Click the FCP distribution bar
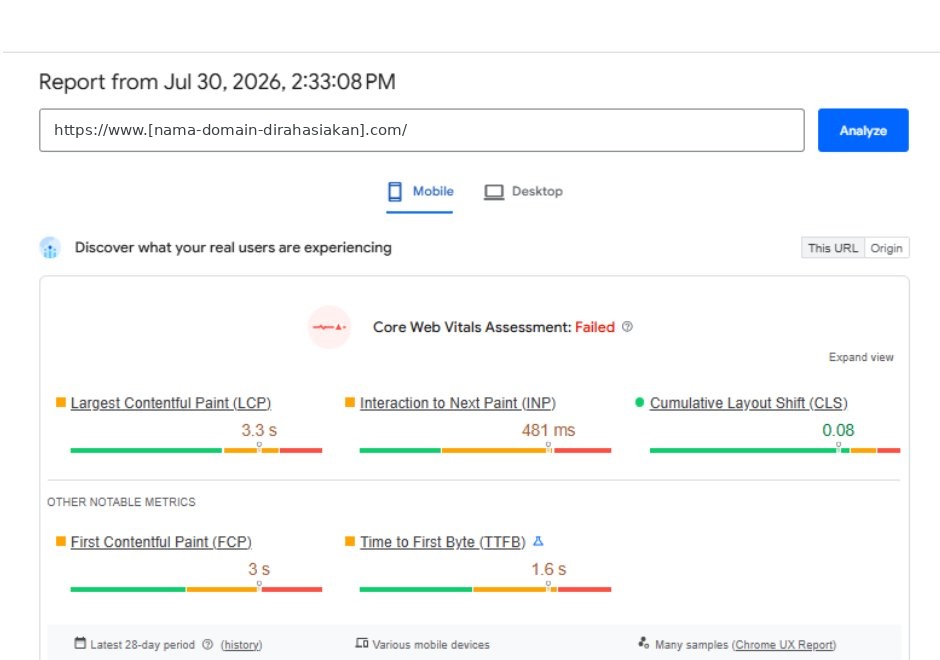Viewport: 940px width, 660px height. pyautogui.click(x=196, y=589)
